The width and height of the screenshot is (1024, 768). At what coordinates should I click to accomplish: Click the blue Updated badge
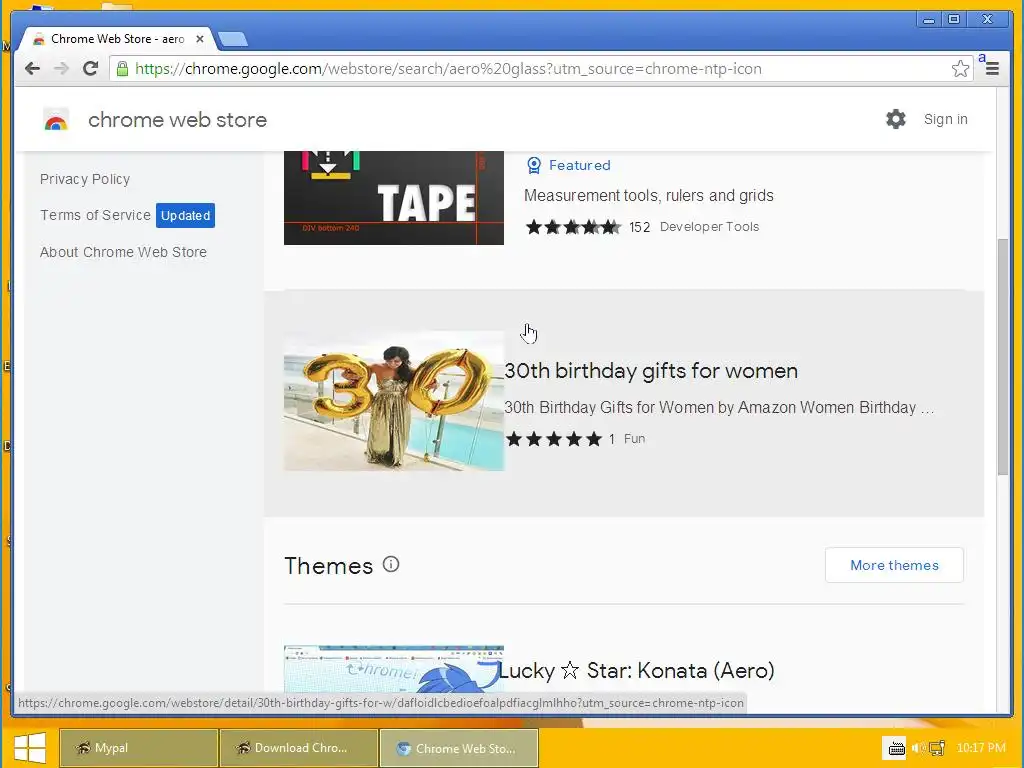pyautogui.click(x=185, y=216)
